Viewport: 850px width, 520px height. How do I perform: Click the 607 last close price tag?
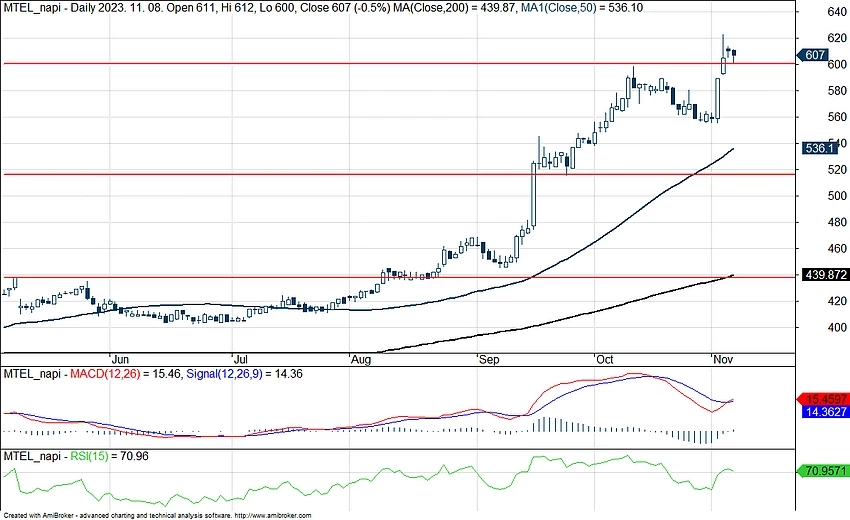[x=815, y=55]
